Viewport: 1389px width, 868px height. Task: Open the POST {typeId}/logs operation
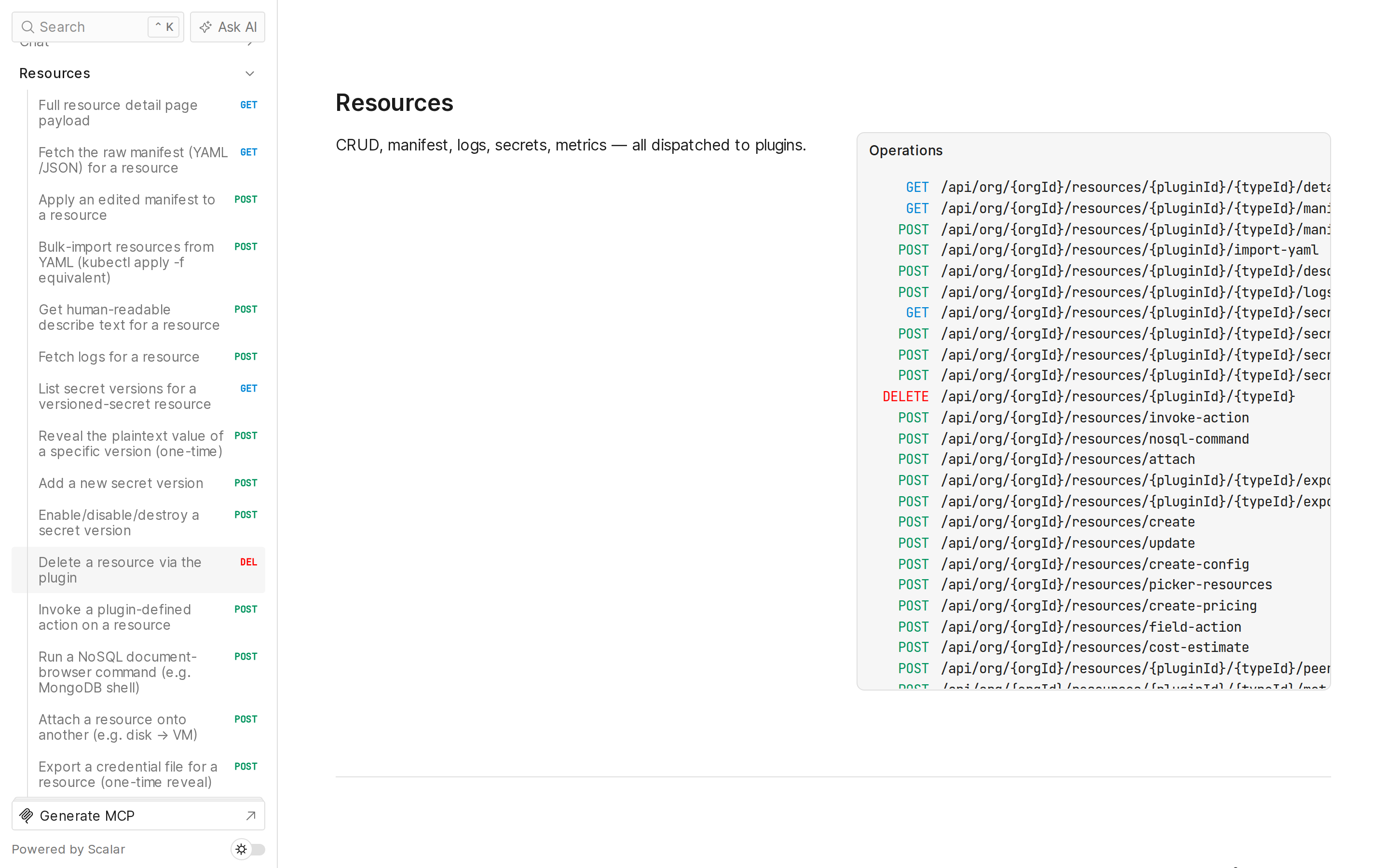click(x=1114, y=292)
